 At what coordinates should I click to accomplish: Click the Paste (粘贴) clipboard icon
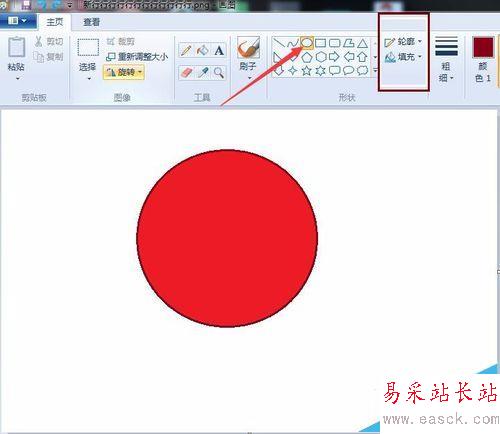[x=16, y=47]
